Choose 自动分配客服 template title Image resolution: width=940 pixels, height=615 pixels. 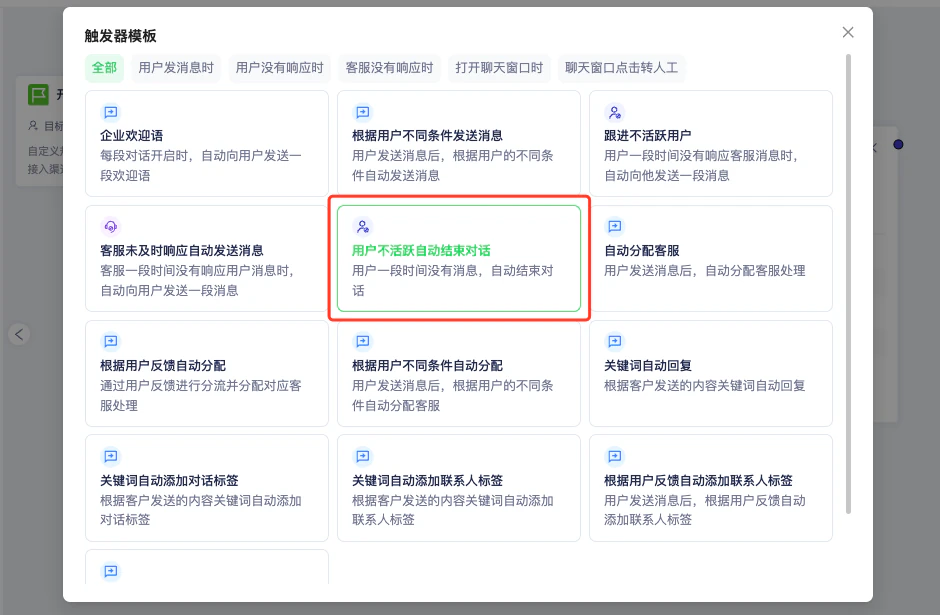click(x=641, y=251)
